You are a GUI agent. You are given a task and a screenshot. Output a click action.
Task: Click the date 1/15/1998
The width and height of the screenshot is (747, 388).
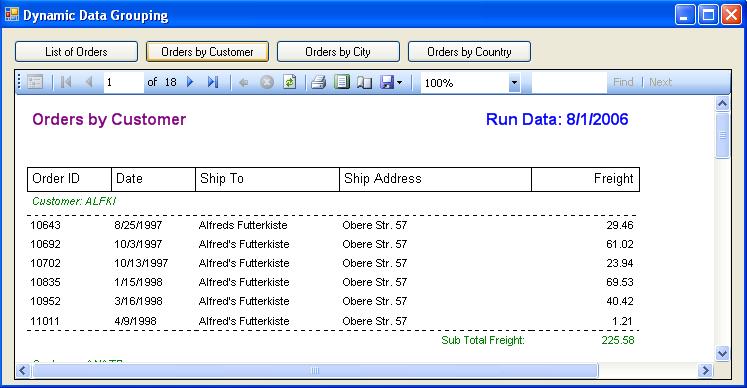pos(138,282)
